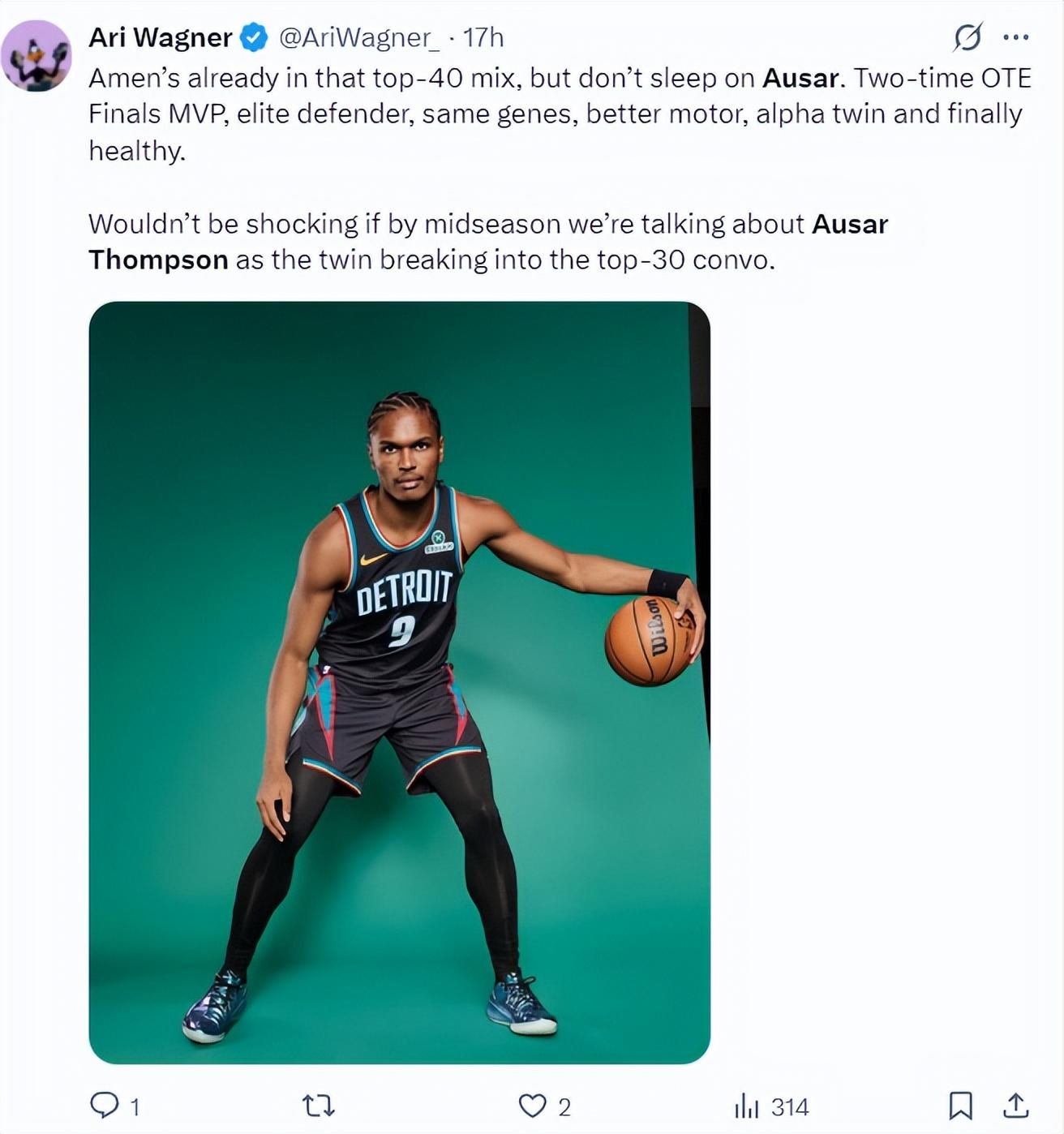Click the blue verified badge
This screenshot has width=1064, height=1134.
coord(255,37)
